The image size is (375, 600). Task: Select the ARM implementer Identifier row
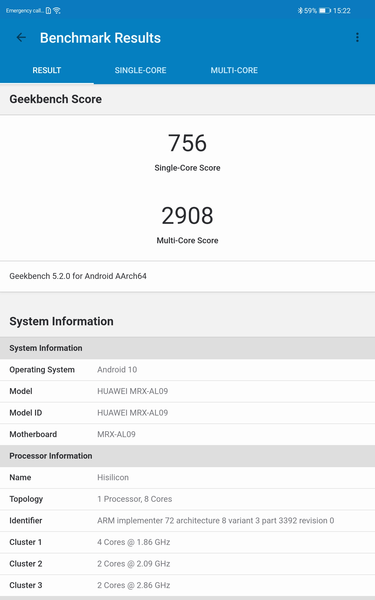[188, 520]
